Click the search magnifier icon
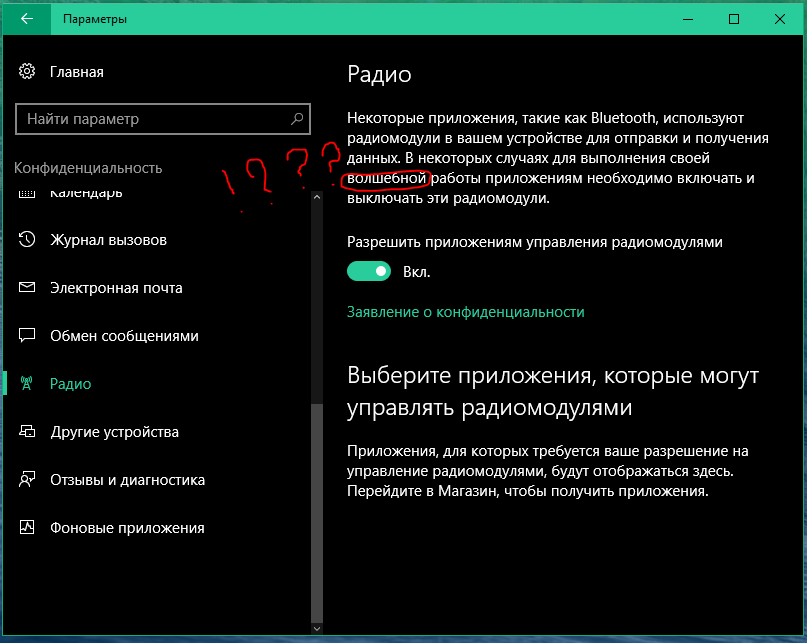 click(297, 119)
